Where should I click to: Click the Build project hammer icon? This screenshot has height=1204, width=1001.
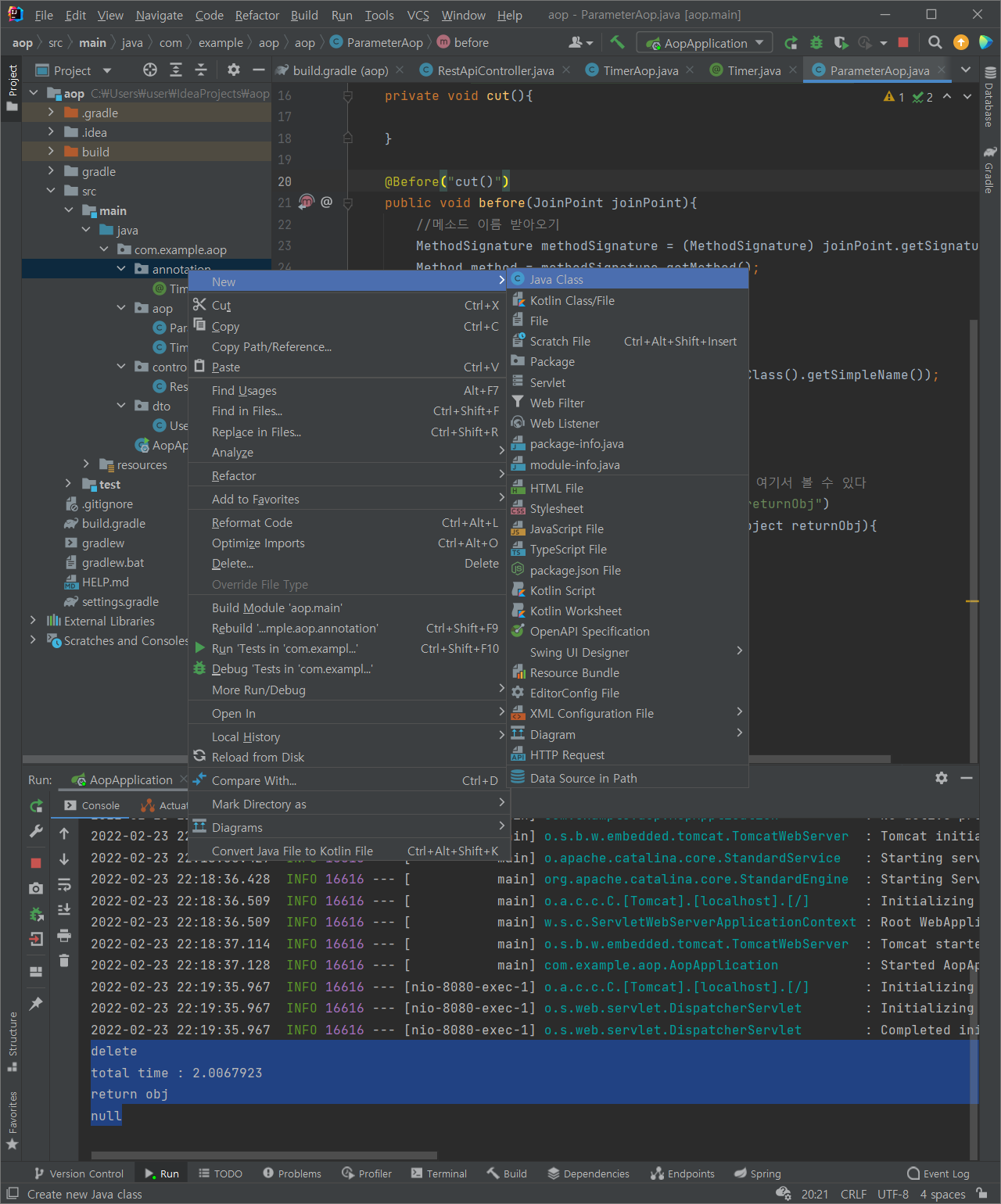pyautogui.click(x=617, y=42)
